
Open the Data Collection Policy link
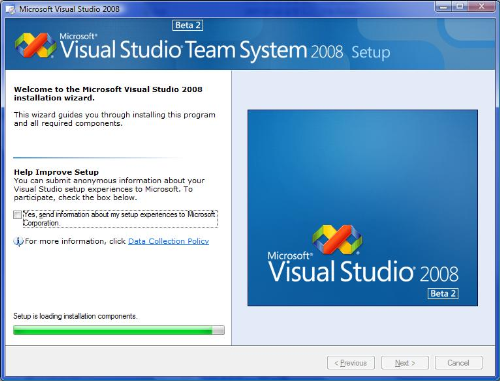[x=169, y=241]
